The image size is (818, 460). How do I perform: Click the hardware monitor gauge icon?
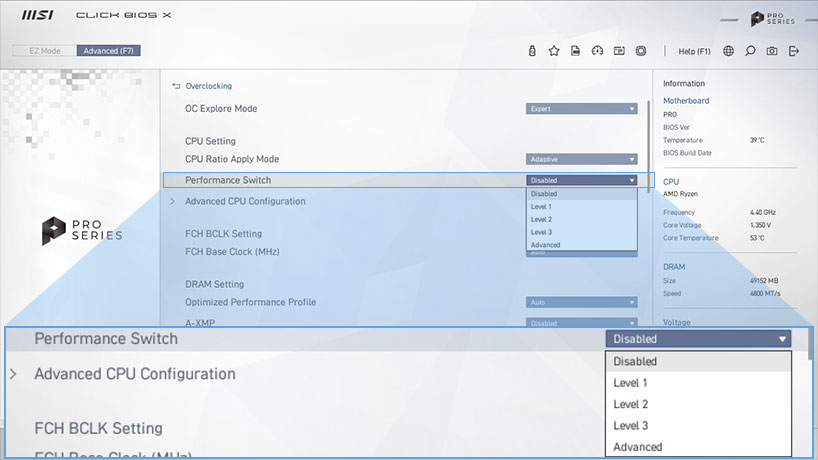coord(598,51)
